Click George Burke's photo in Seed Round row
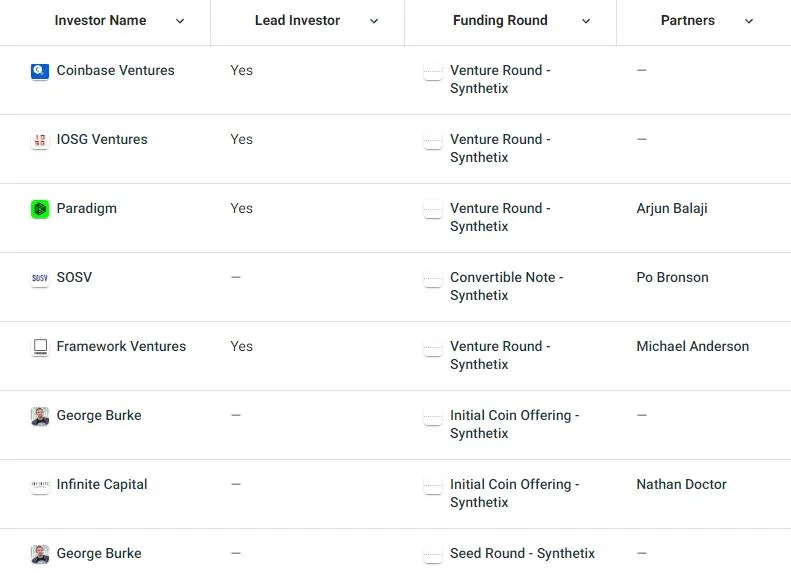Screen dimensions: 791x578 tap(40, 554)
